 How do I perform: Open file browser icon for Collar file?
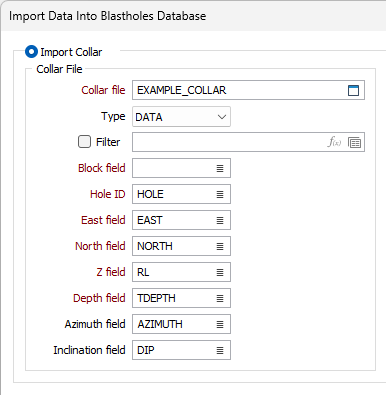point(353,90)
